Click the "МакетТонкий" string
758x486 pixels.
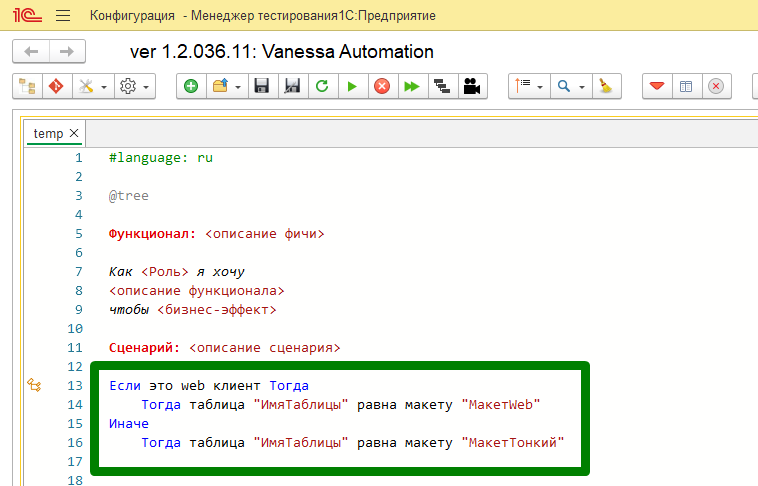(513, 442)
